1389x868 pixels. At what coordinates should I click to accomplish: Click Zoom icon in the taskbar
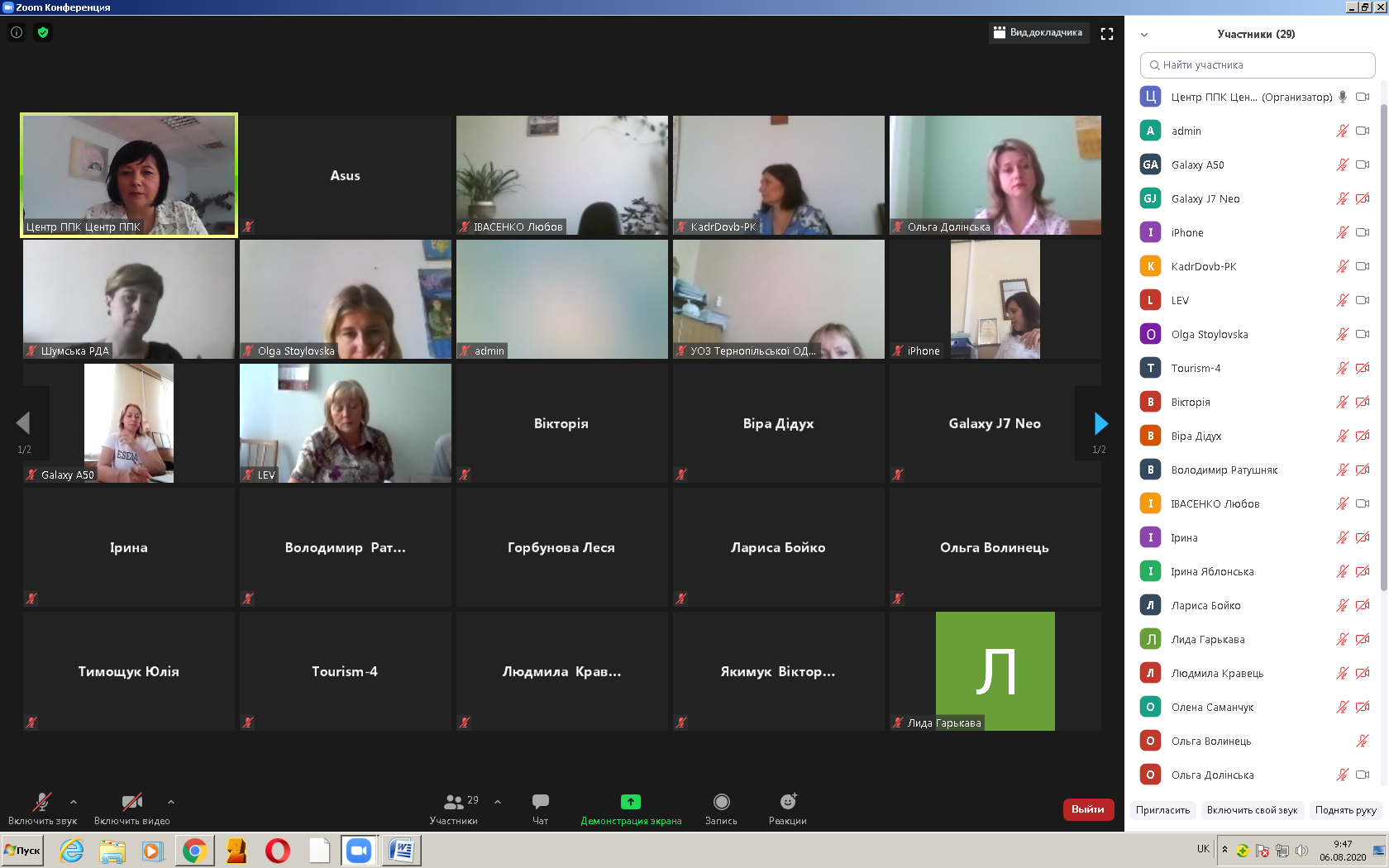359,850
